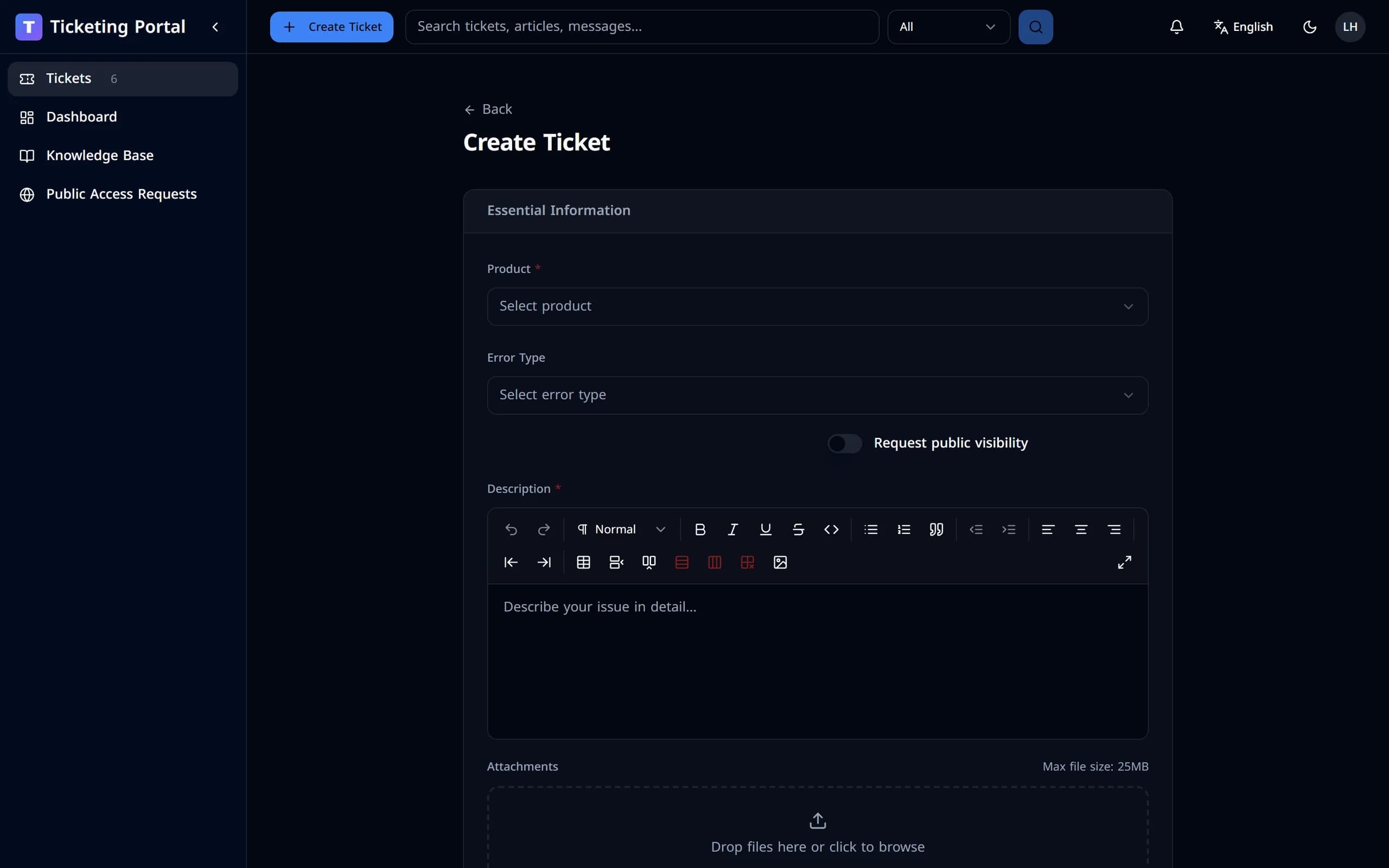Toggle underline formatting
The image size is (1389, 868).
pos(766,529)
